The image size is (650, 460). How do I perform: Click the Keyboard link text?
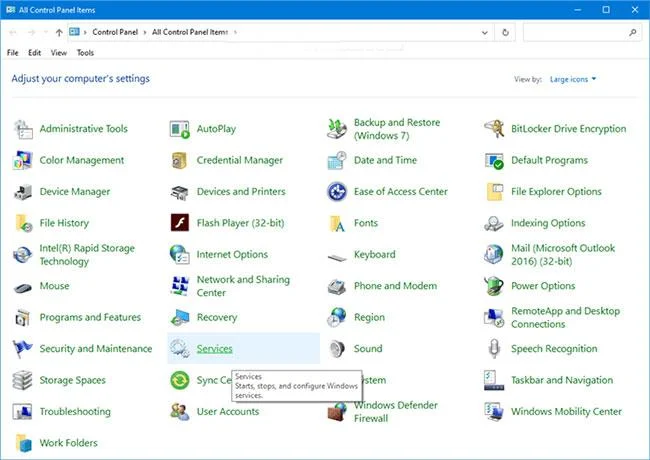(x=374, y=254)
